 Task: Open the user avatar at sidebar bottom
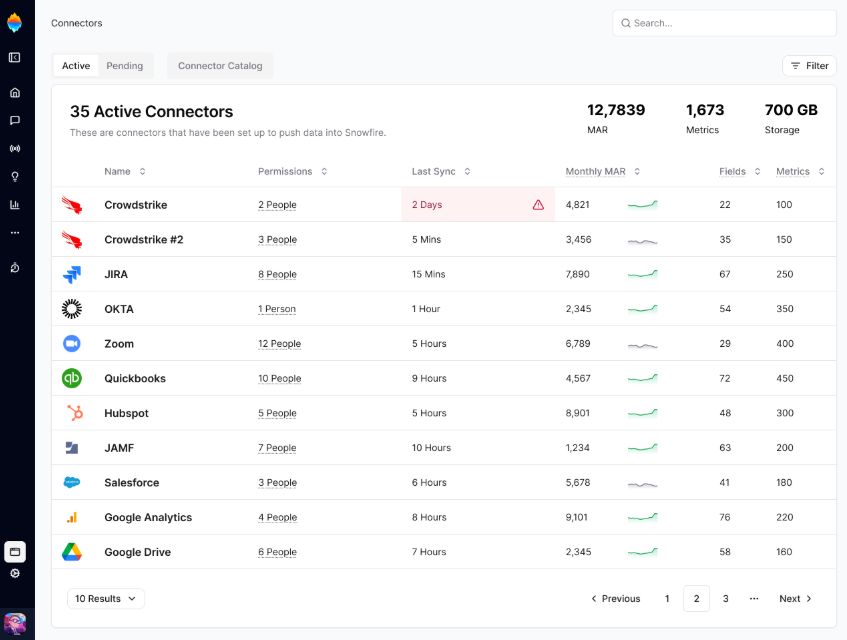point(15,624)
